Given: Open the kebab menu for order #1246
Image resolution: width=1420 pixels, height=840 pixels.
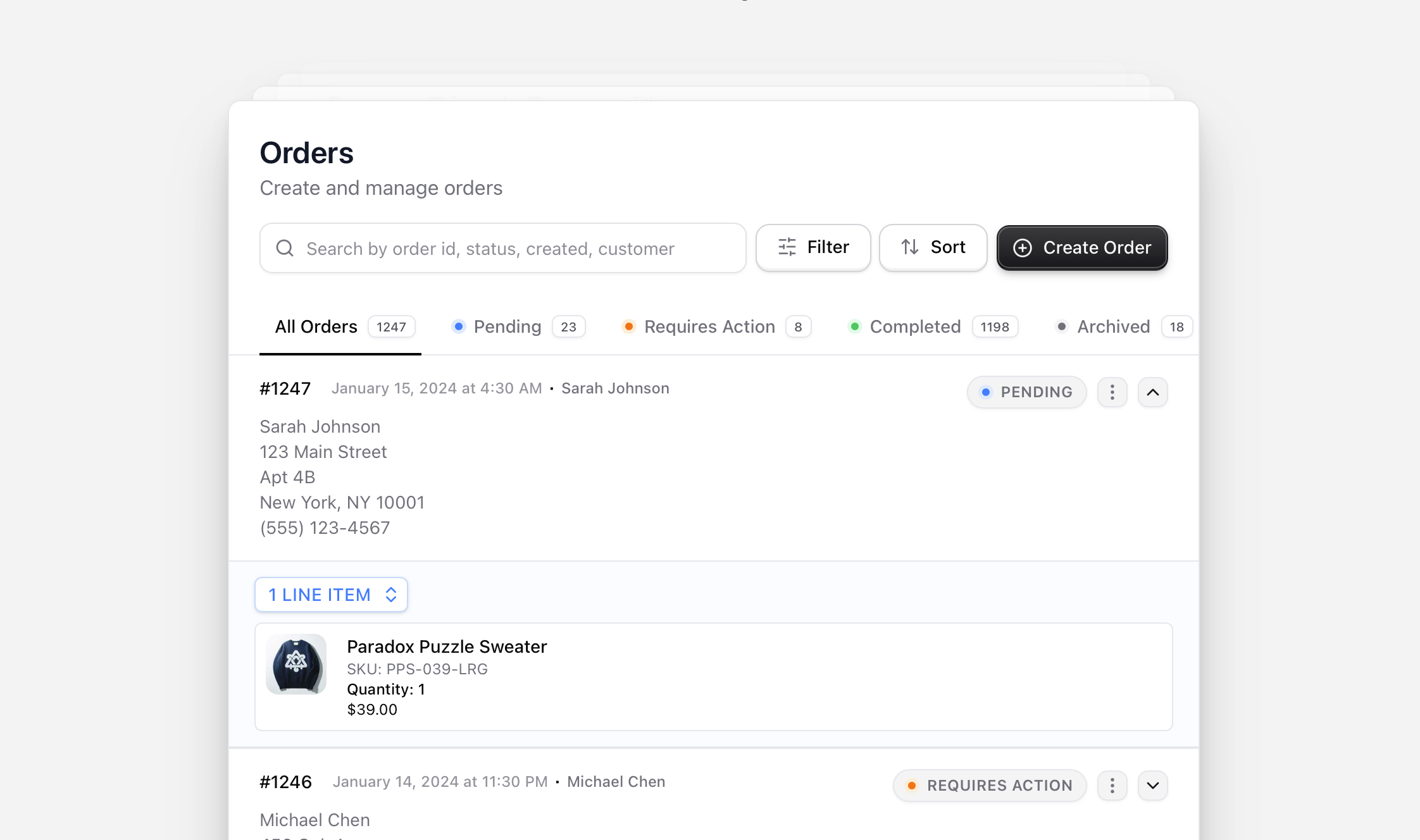Looking at the screenshot, I should (x=1112, y=785).
